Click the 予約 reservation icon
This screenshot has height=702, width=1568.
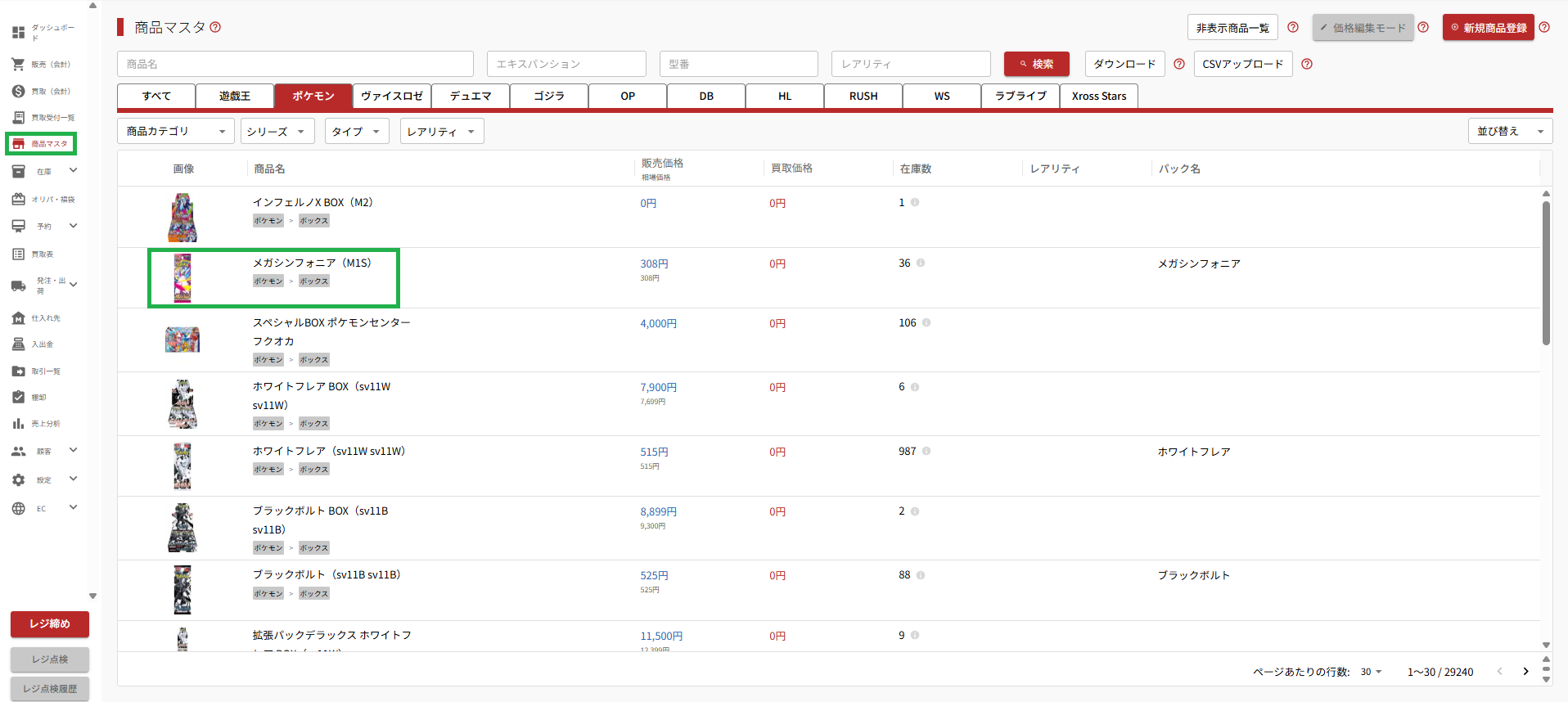pos(18,226)
